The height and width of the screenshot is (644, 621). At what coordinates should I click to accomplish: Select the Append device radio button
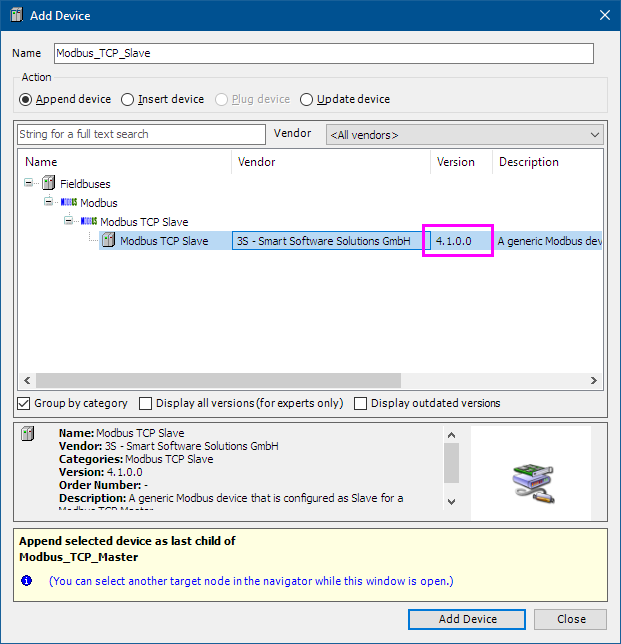click(x=25, y=100)
